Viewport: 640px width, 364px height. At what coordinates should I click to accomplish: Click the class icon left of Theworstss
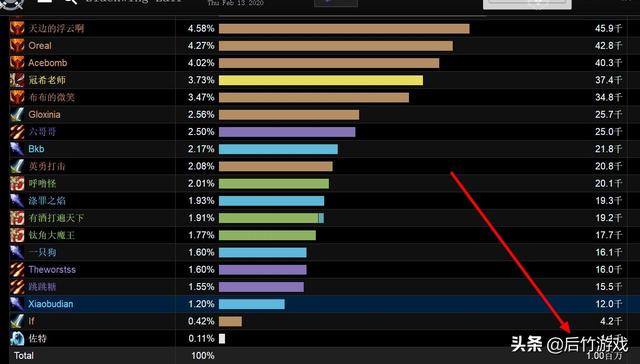pos(17,270)
